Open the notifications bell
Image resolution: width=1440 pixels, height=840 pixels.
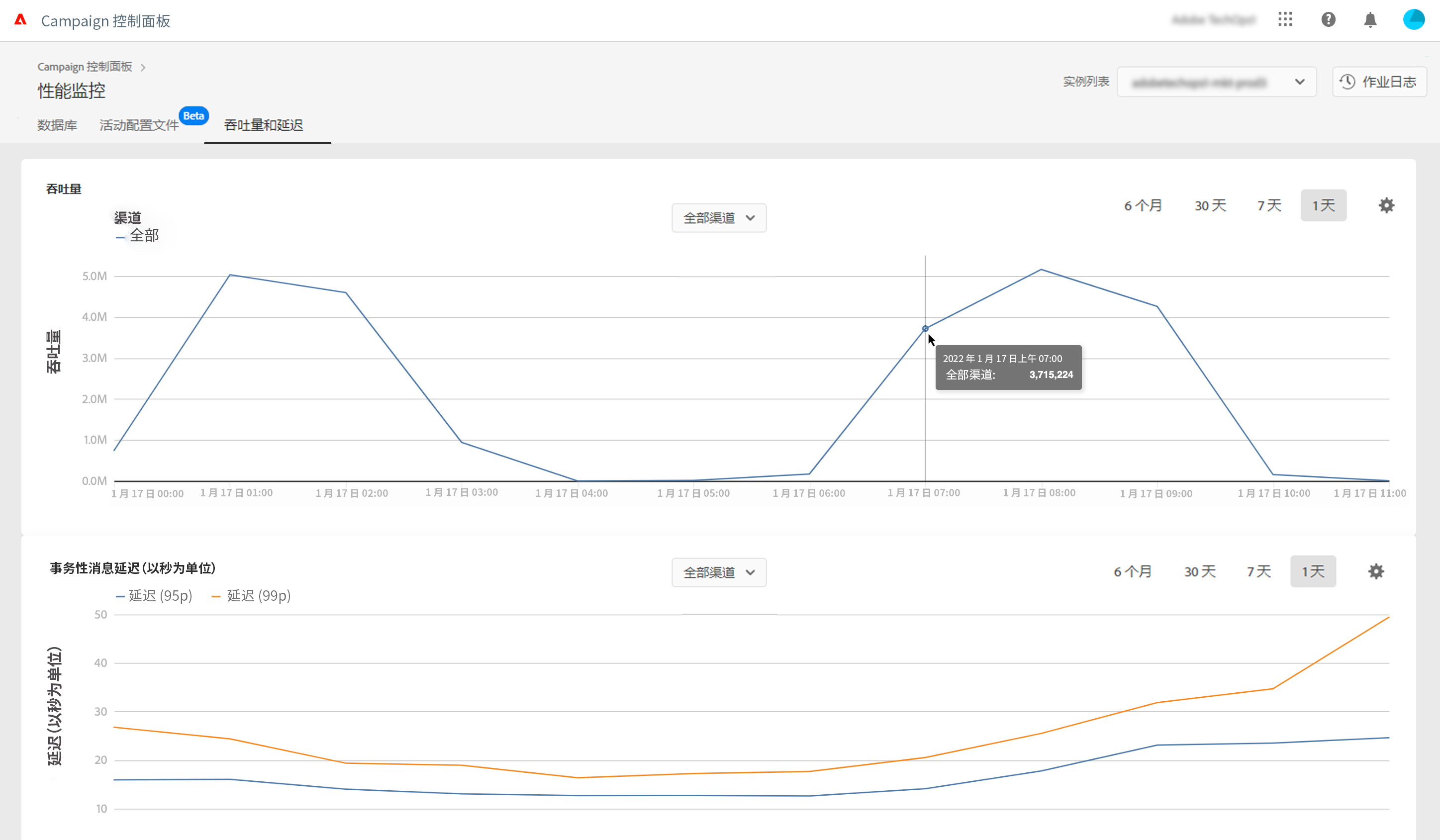point(1370,20)
